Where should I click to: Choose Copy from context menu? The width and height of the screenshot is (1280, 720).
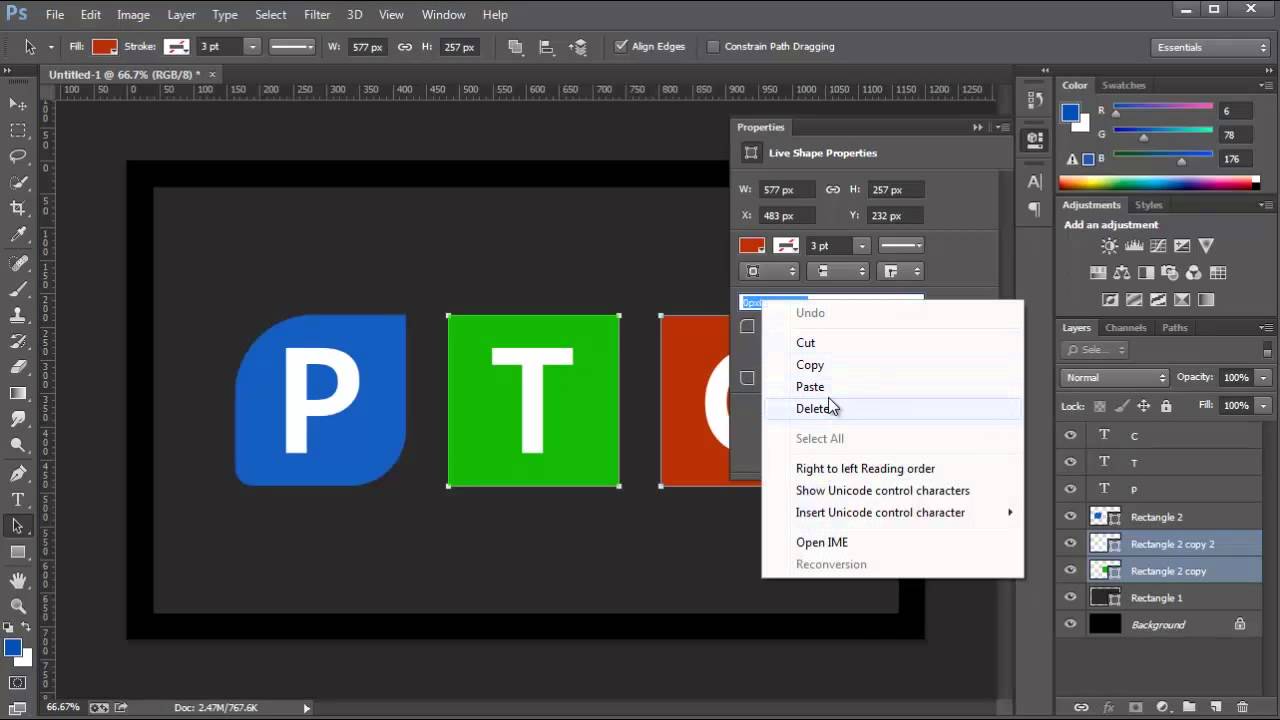click(893, 364)
